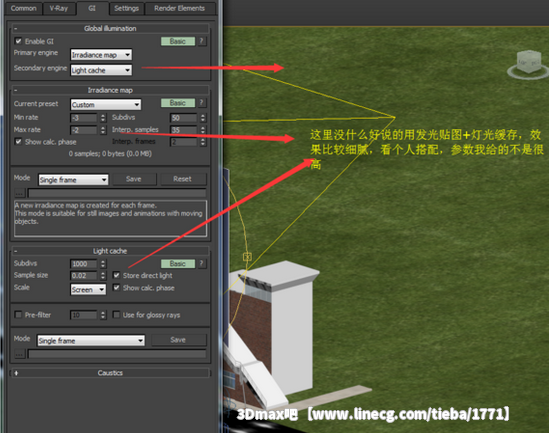The image size is (549, 433).
Task: Click the Sample size field
Action: pos(84,275)
